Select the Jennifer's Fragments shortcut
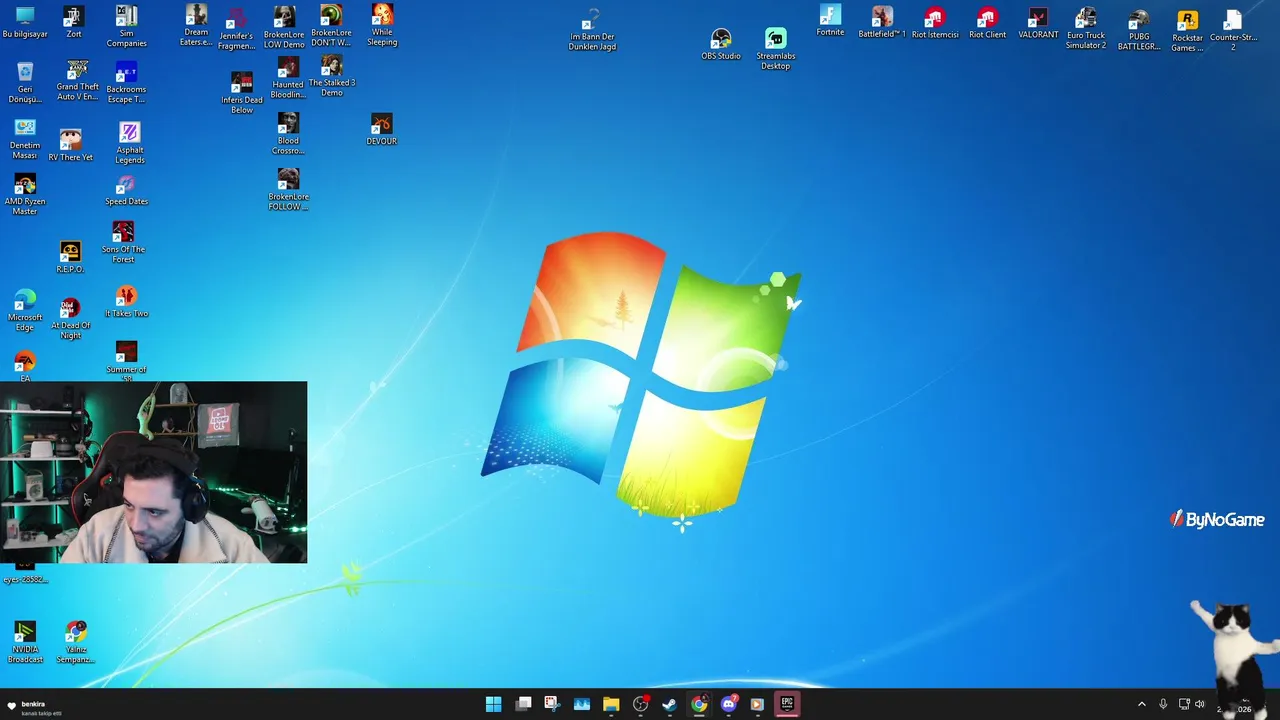Viewport: 1280px width, 720px height. (x=237, y=29)
